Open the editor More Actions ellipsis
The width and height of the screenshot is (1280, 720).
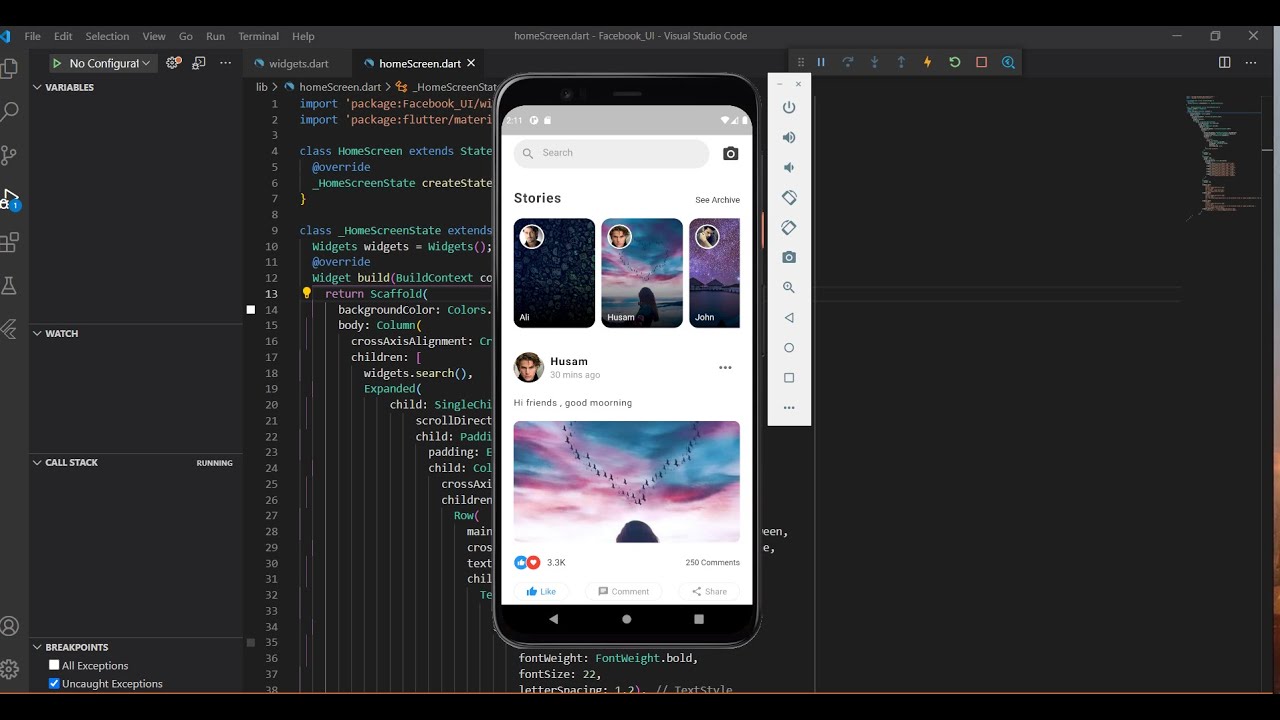[x=1251, y=62]
